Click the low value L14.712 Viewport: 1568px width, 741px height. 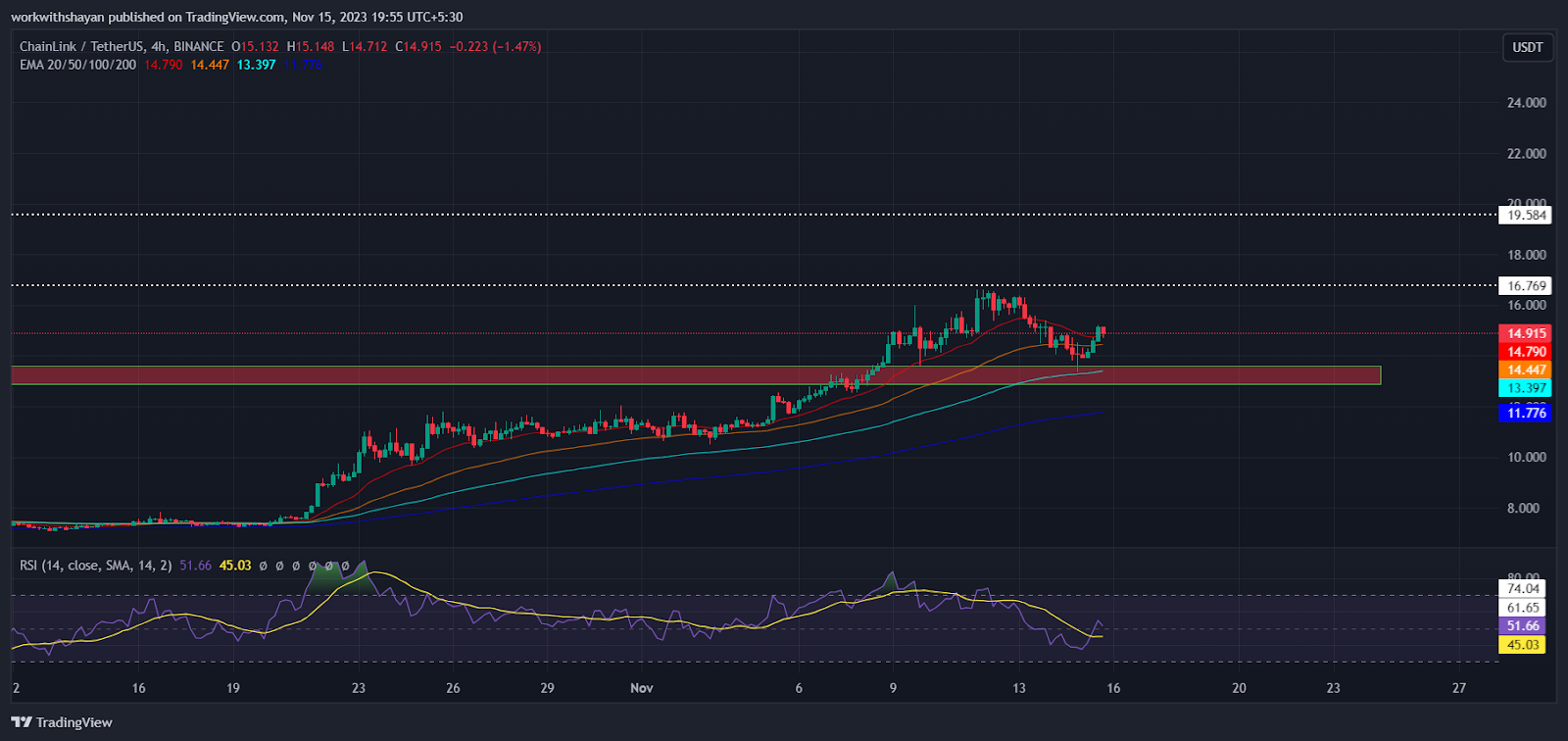coord(366,46)
